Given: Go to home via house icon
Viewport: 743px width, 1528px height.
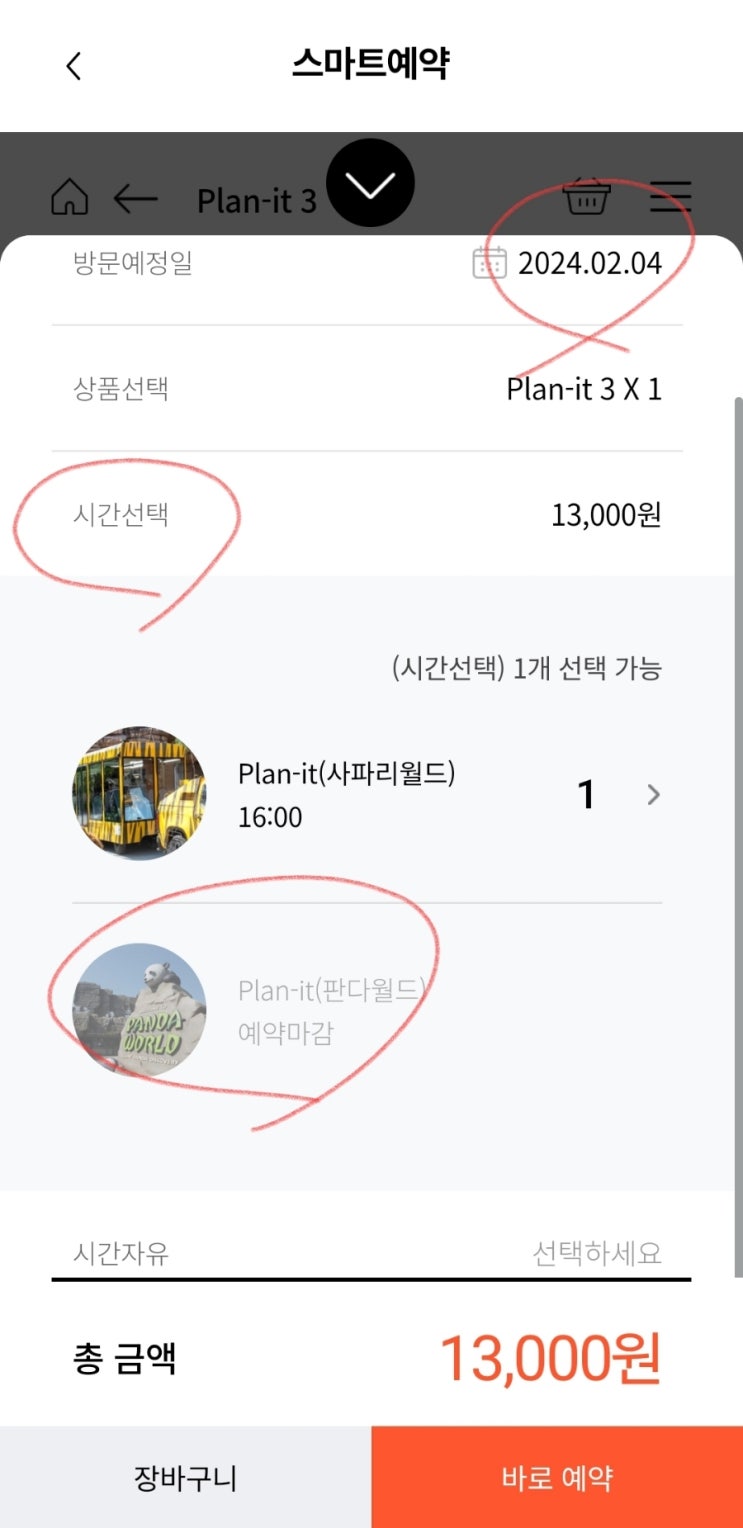Looking at the screenshot, I should pos(70,198).
